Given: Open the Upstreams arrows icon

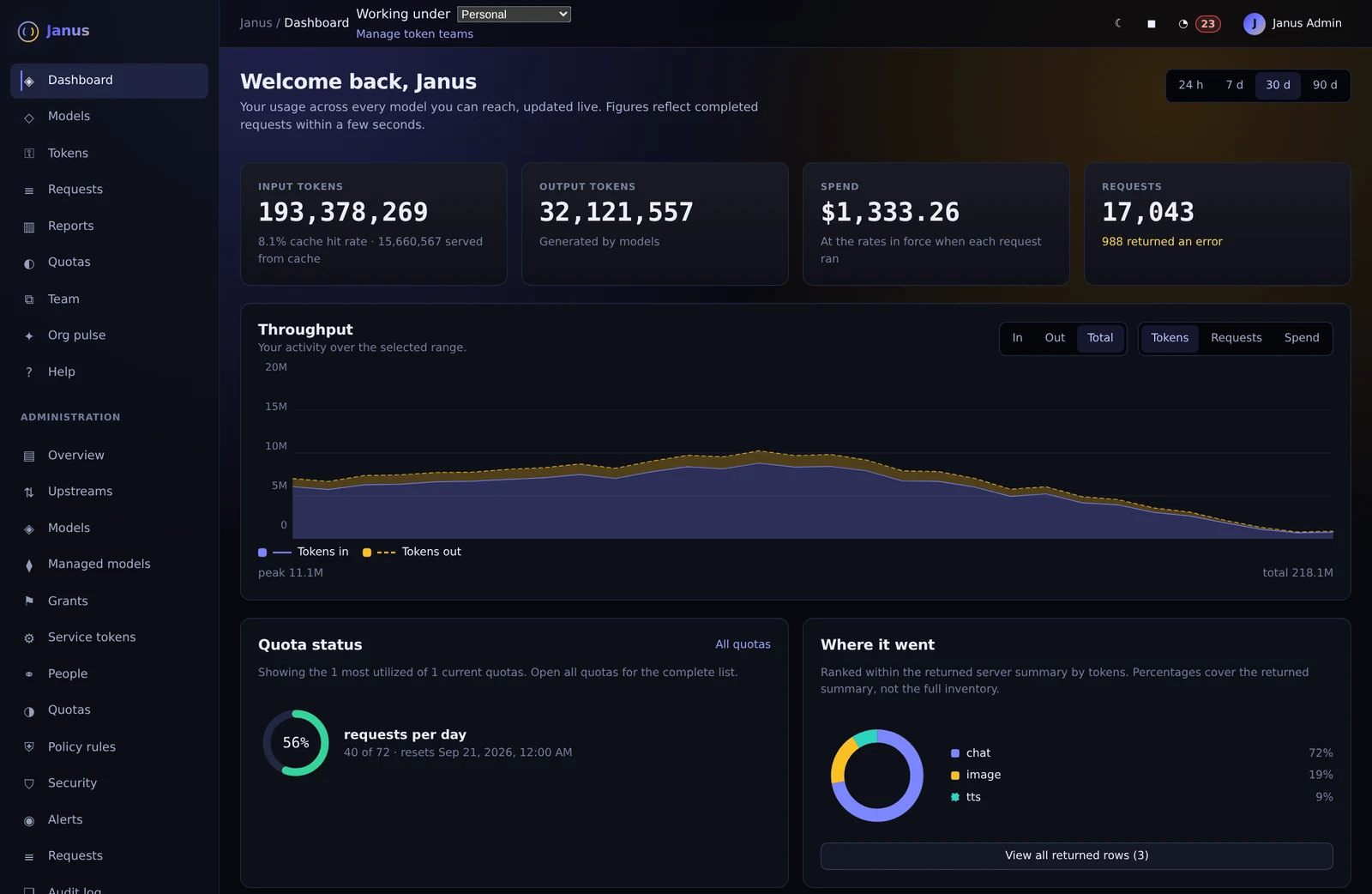Looking at the screenshot, I should coord(29,492).
